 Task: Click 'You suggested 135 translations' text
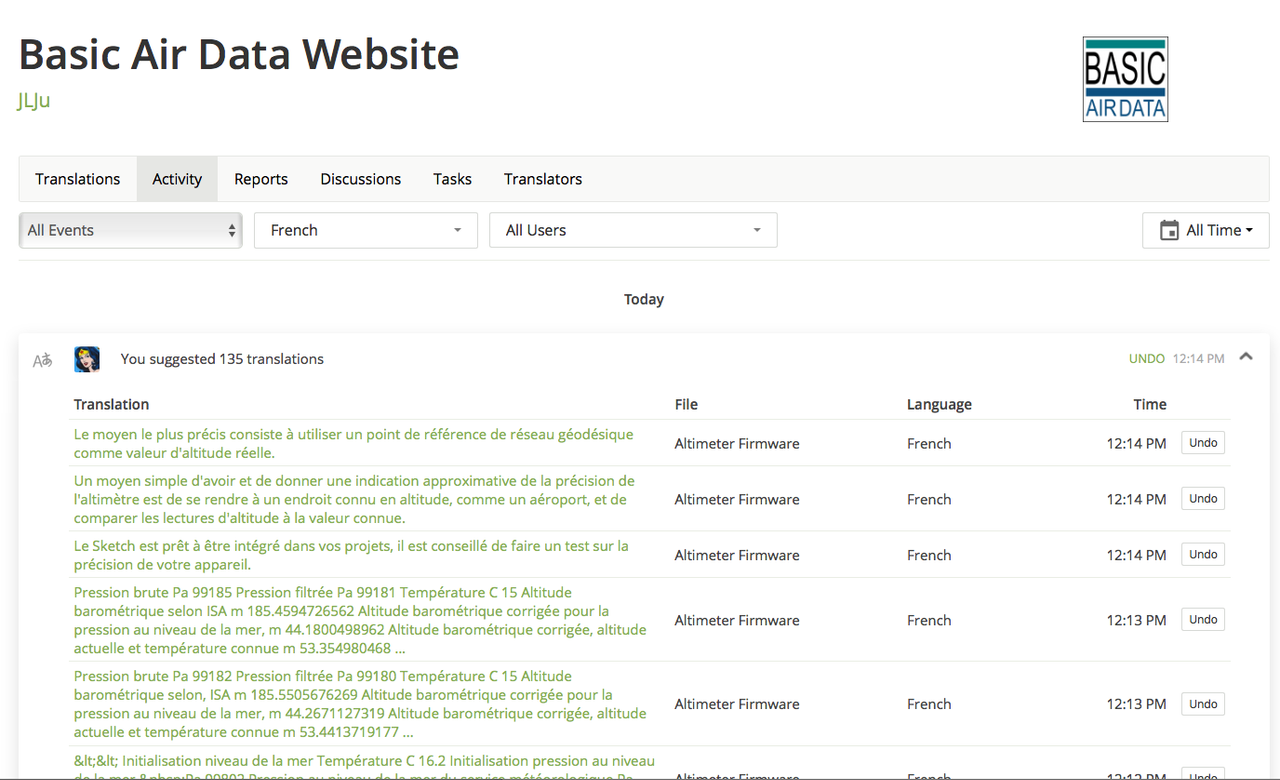pyautogui.click(x=222, y=359)
